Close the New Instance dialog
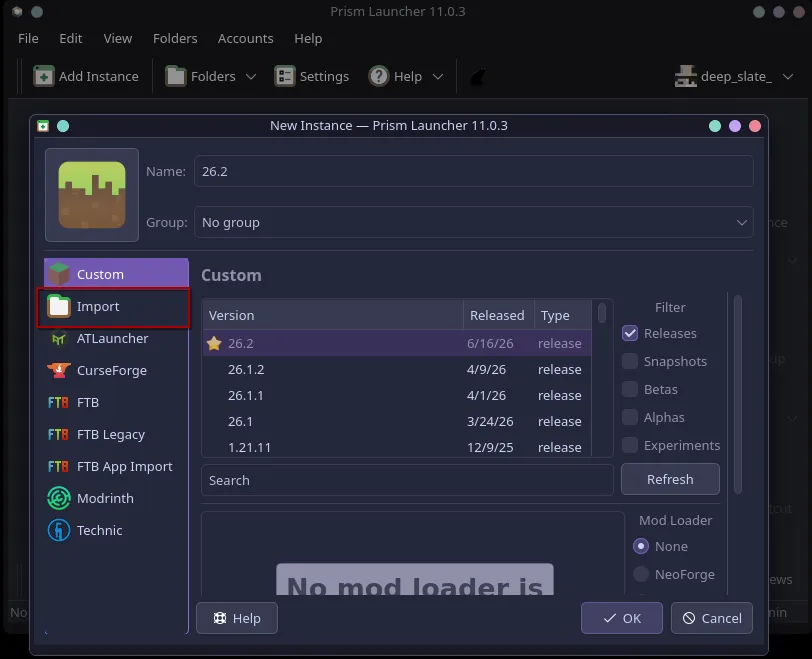This screenshot has height=659, width=812. tap(755, 126)
